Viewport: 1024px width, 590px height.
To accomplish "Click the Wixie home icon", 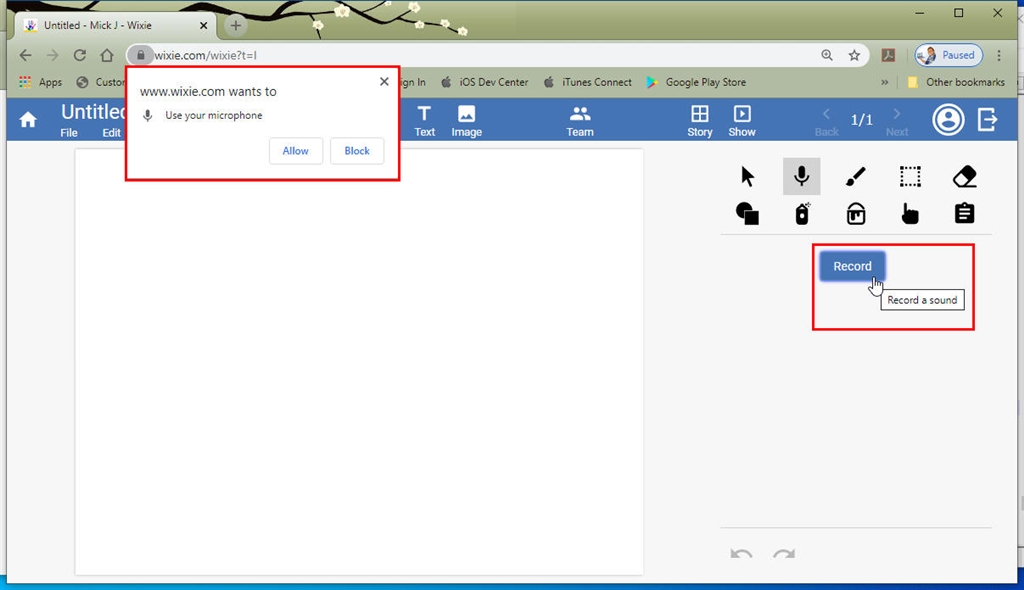I will pyautogui.click(x=28, y=120).
